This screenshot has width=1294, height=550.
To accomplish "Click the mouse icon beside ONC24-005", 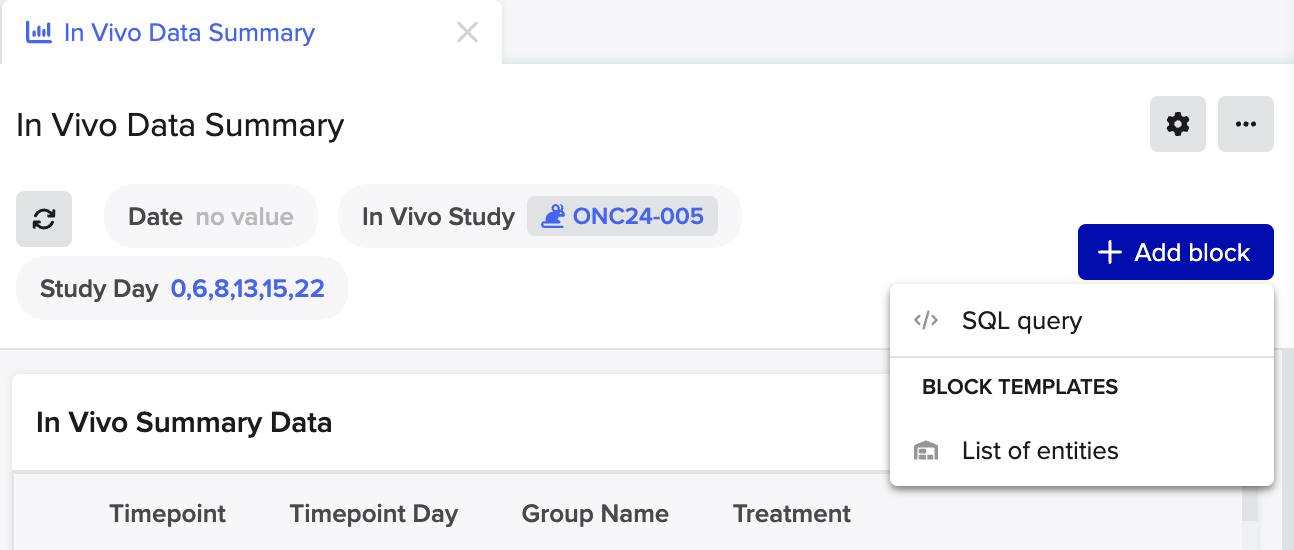I will 552,216.
